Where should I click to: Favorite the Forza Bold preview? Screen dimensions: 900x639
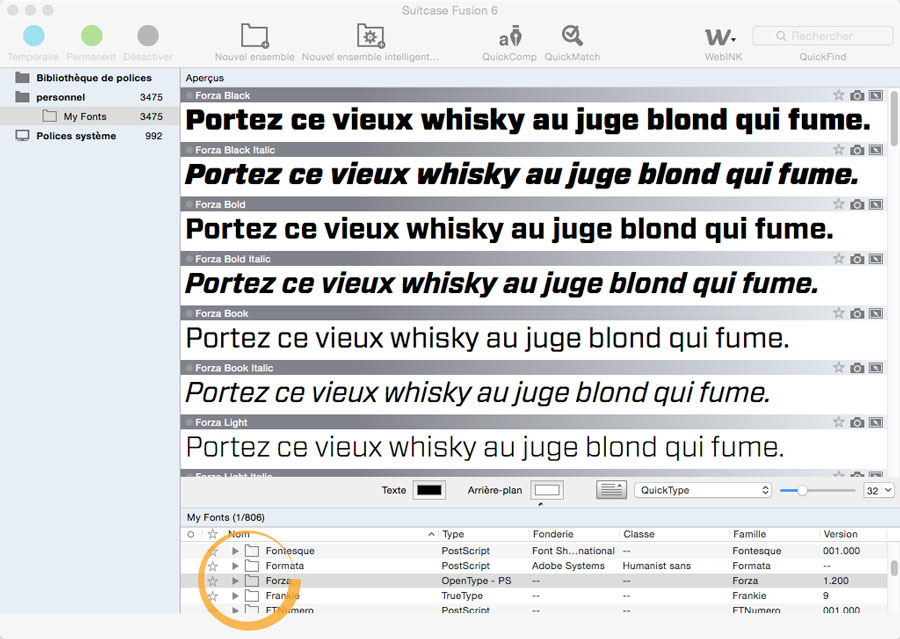tap(839, 204)
